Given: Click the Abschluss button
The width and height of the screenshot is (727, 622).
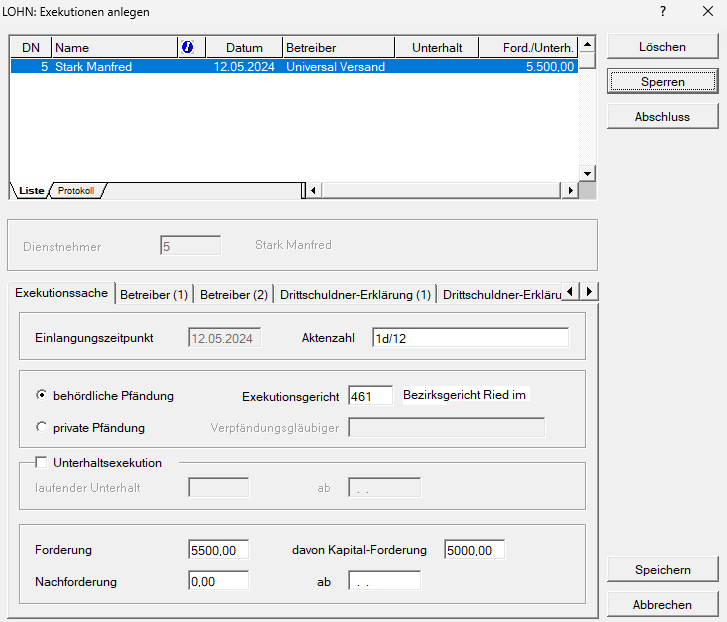Looking at the screenshot, I should coord(662,117).
